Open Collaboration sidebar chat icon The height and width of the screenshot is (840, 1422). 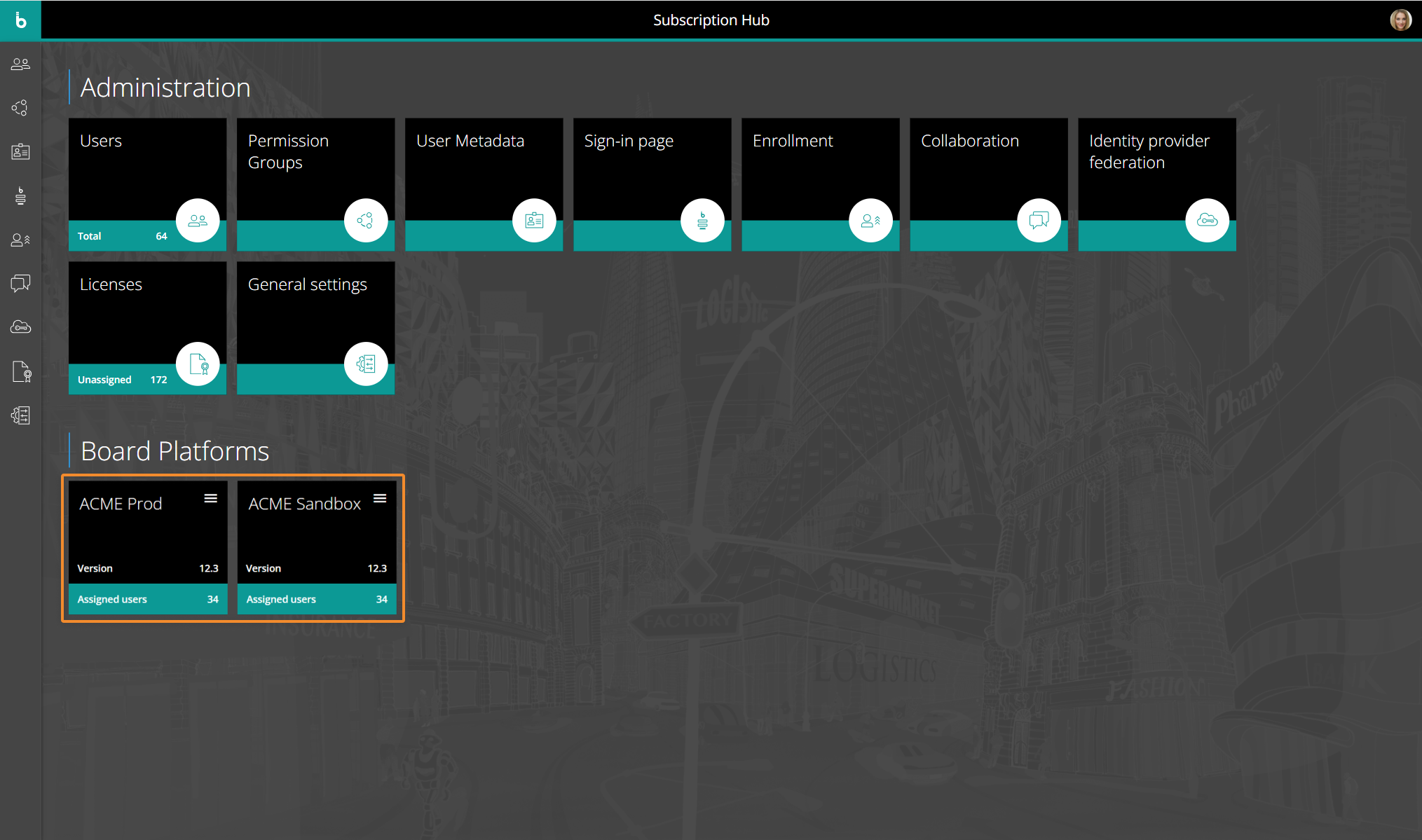pos(20,283)
